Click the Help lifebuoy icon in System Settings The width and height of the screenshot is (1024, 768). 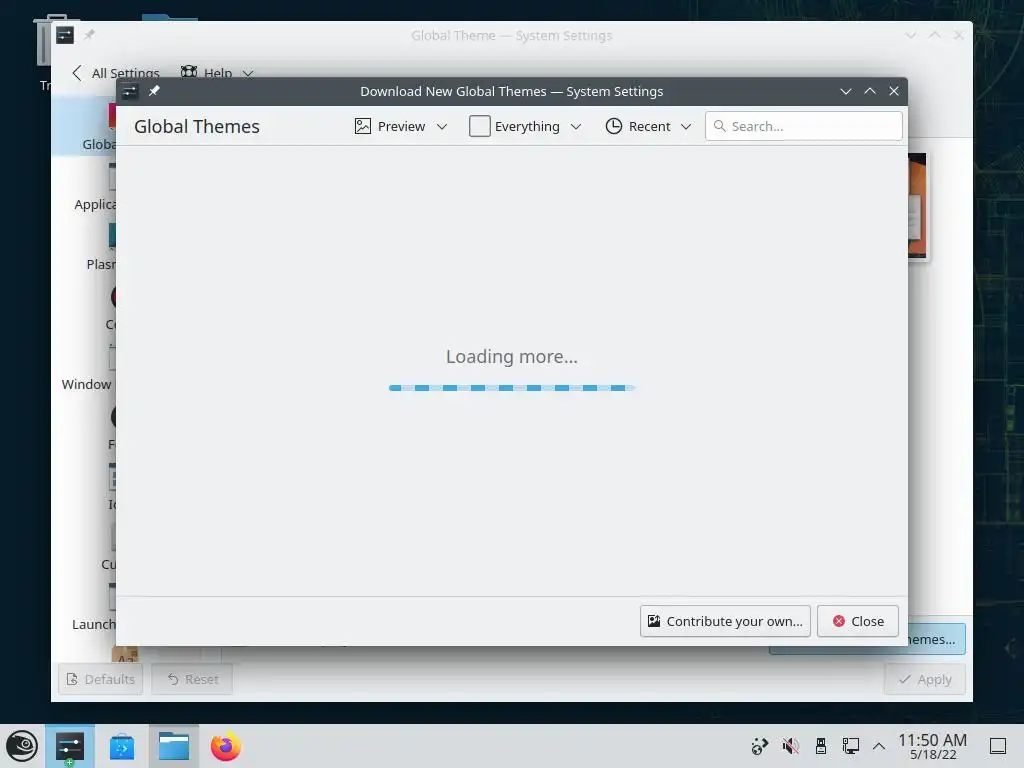(x=189, y=72)
